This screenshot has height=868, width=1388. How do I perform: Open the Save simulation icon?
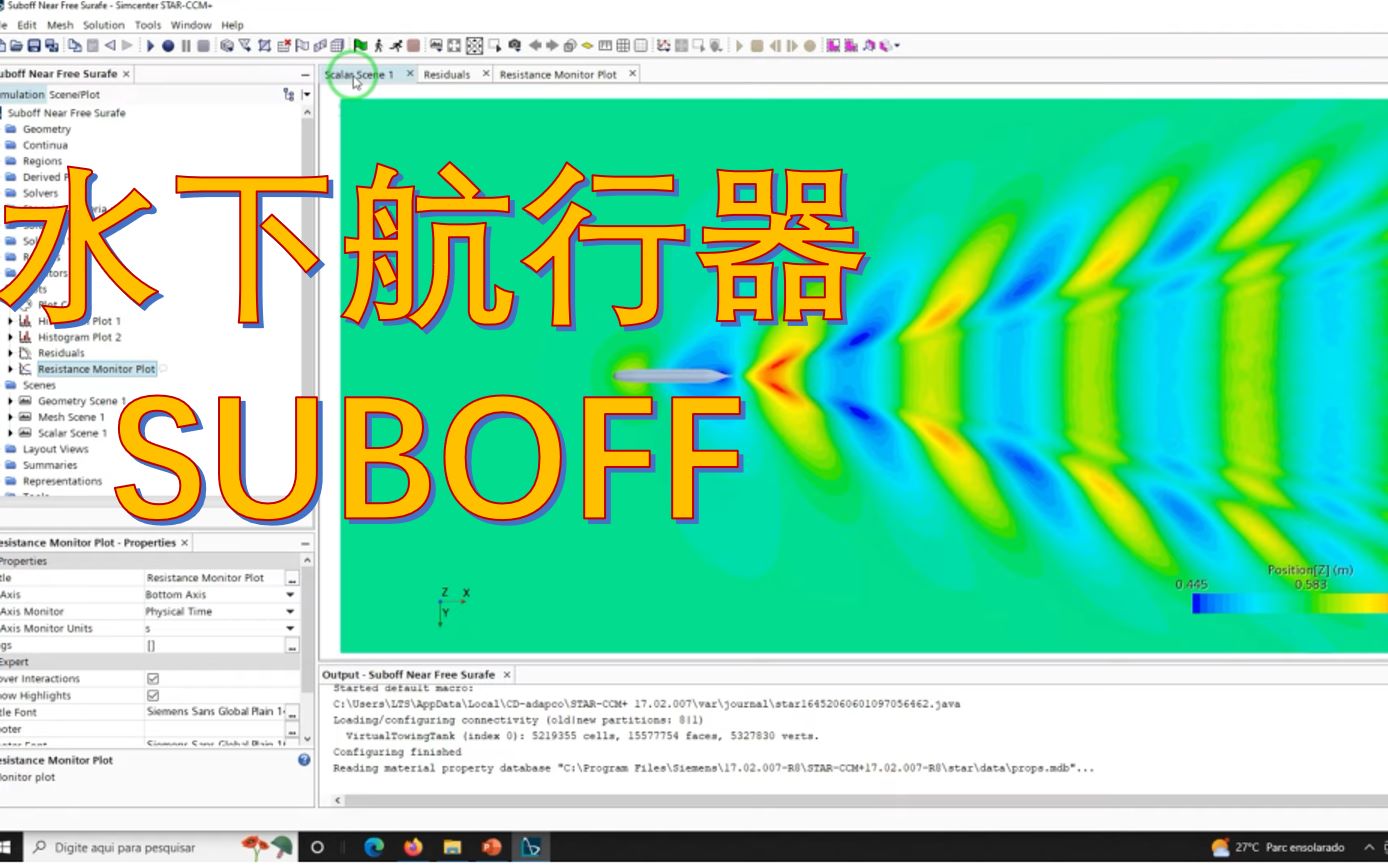click(x=35, y=45)
